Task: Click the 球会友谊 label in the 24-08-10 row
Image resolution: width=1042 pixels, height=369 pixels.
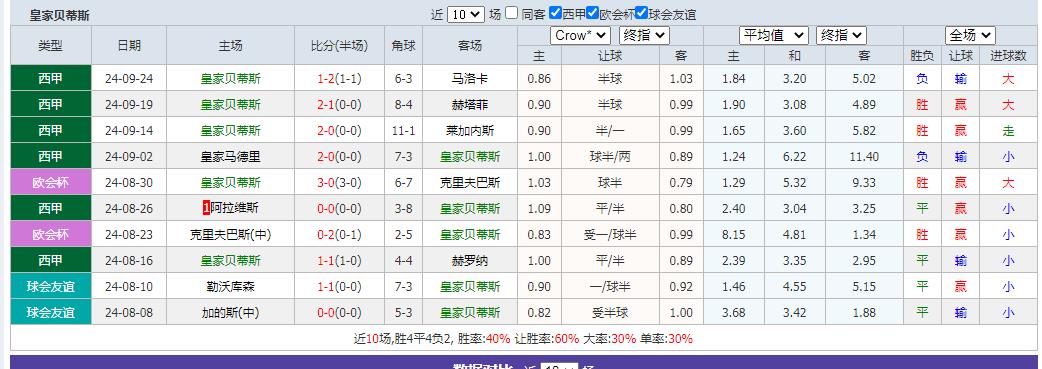Action: pos(51,286)
